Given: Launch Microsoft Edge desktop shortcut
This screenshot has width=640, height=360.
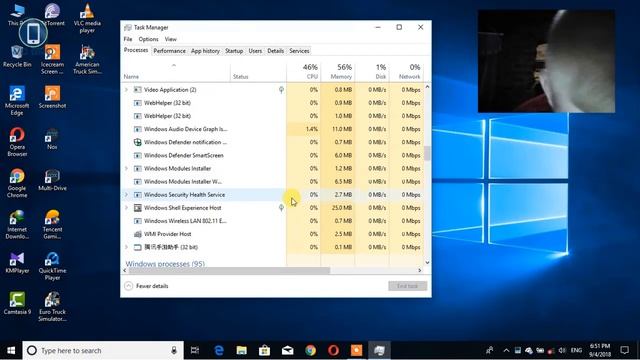Looking at the screenshot, I should [17, 101].
